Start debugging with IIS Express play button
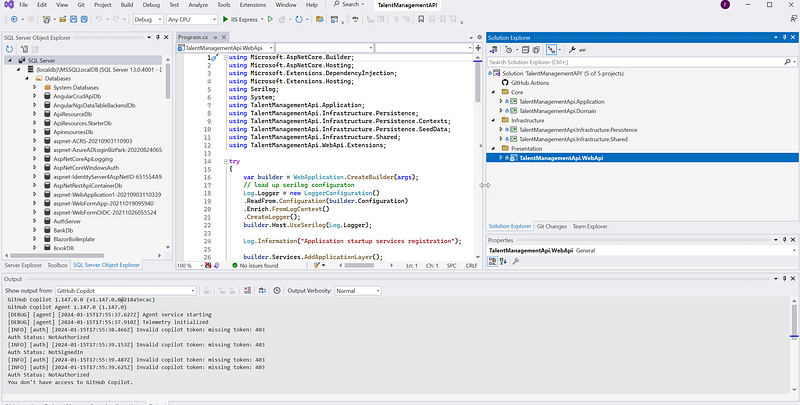Image resolution: width=800 pixels, height=405 pixels. point(226,19)
